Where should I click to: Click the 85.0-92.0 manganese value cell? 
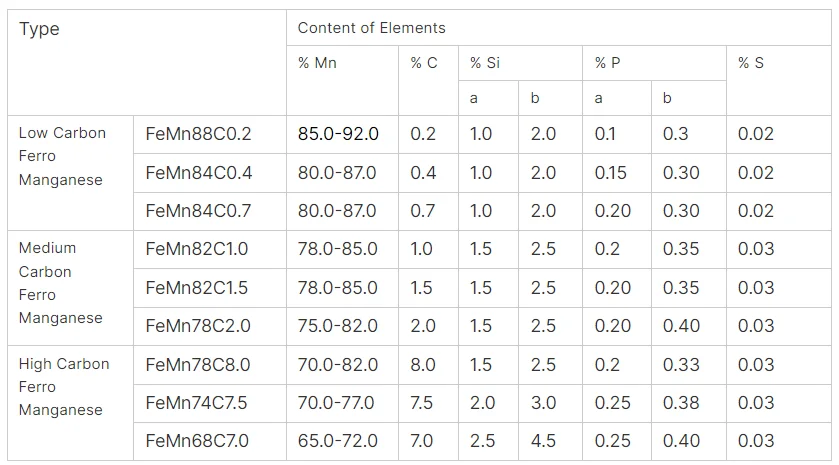(338, 134)
